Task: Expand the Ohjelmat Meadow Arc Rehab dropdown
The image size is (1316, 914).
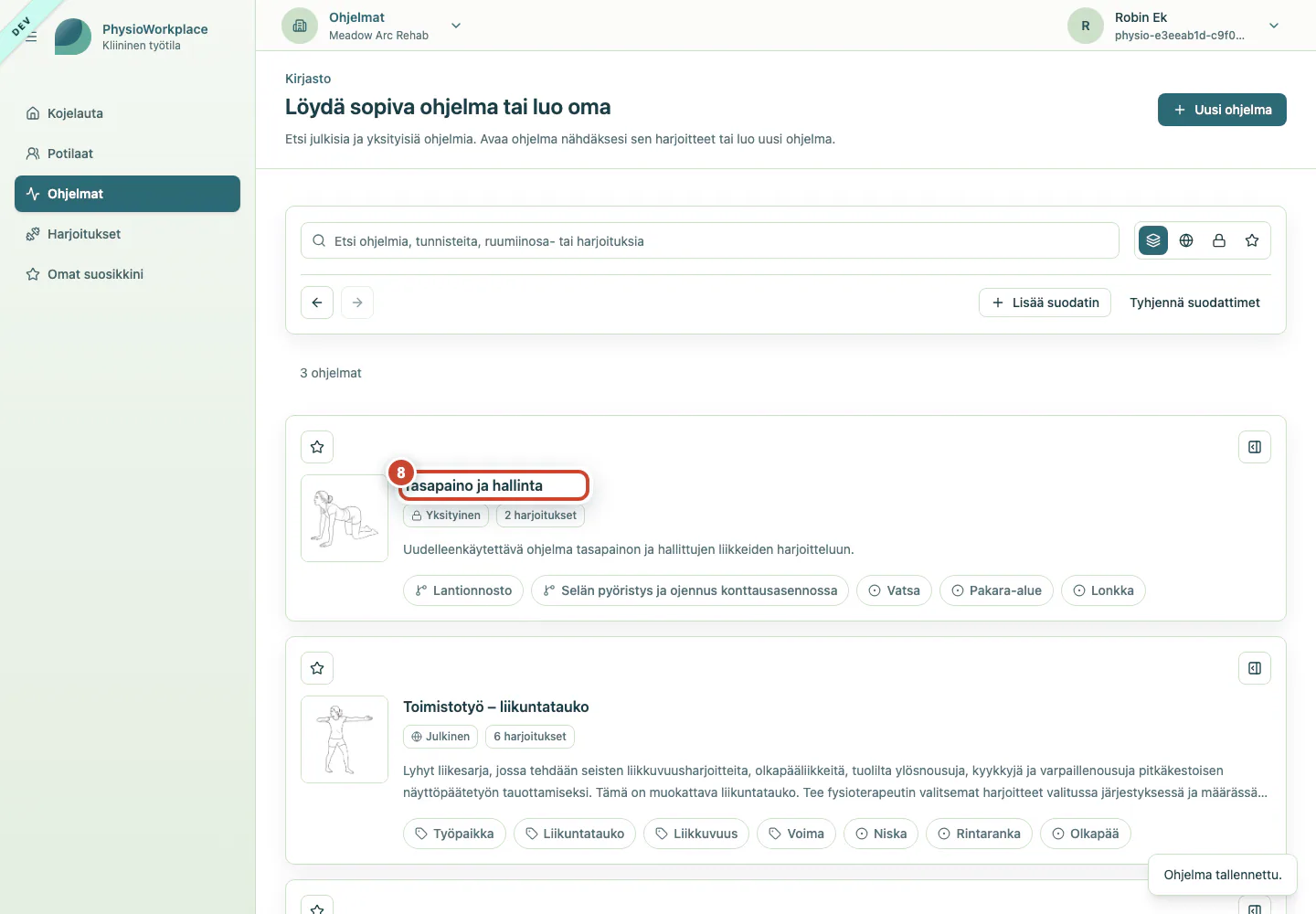Action: pos(372,26)
